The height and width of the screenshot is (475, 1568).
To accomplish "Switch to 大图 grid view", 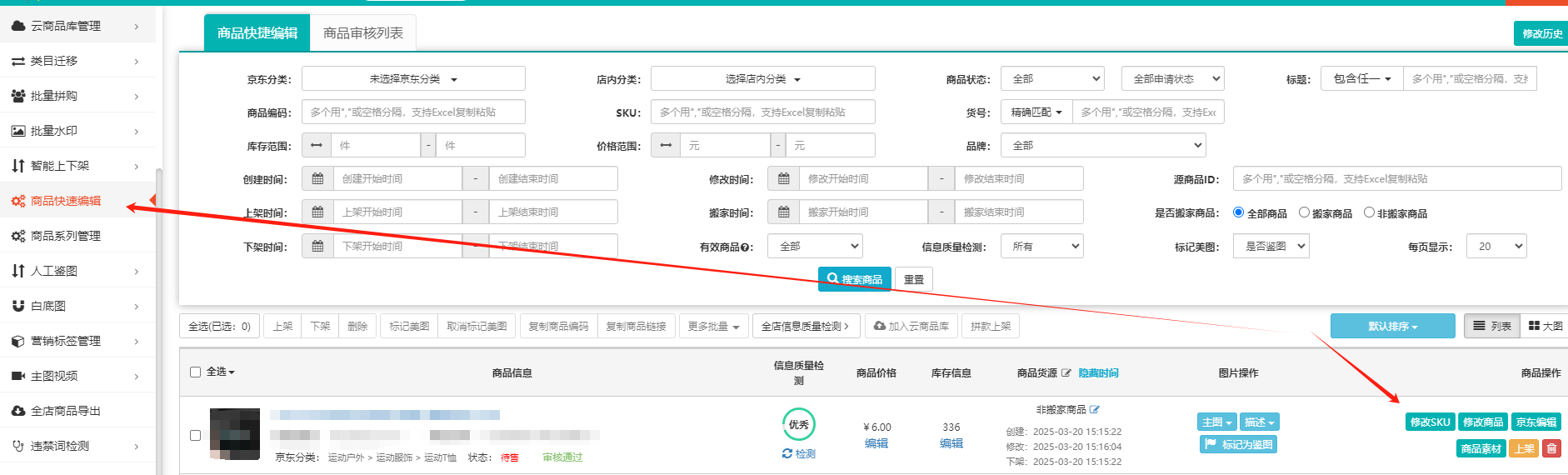I will [x=1546, y=327].
